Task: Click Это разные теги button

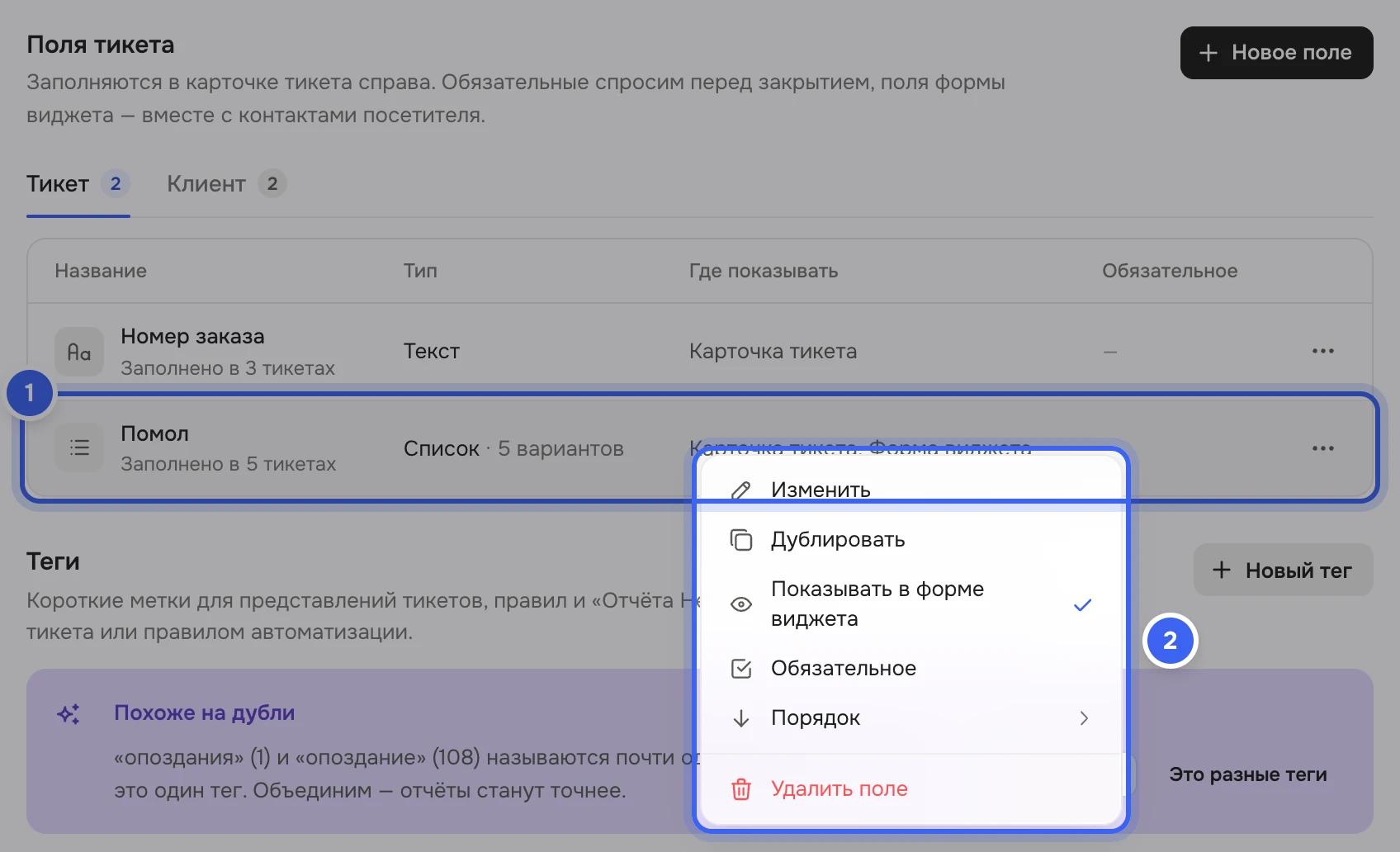Action: 1248,774
